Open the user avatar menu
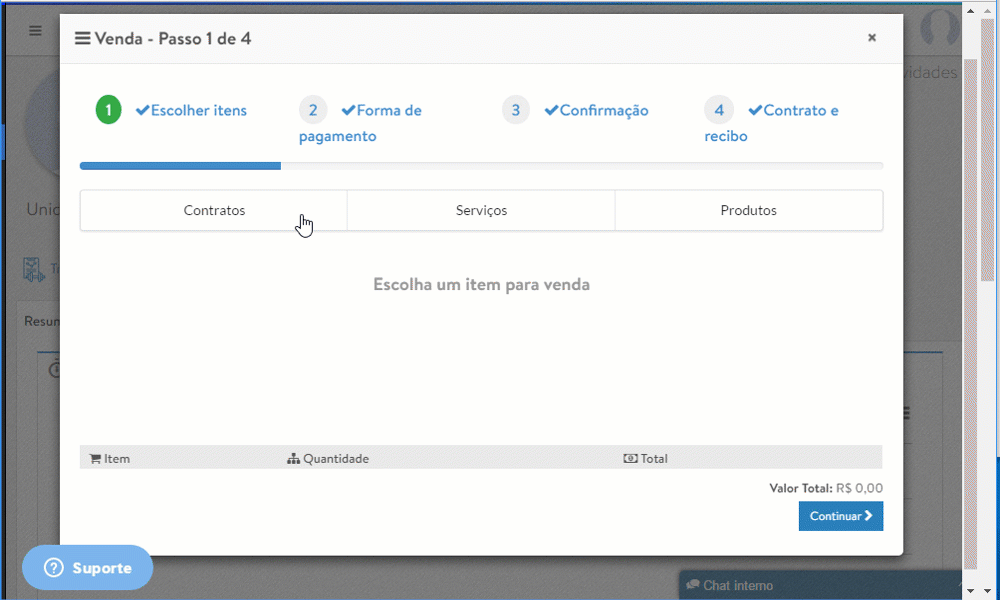1000x600 pixels. pyautogui.click(x=939, y=30)
